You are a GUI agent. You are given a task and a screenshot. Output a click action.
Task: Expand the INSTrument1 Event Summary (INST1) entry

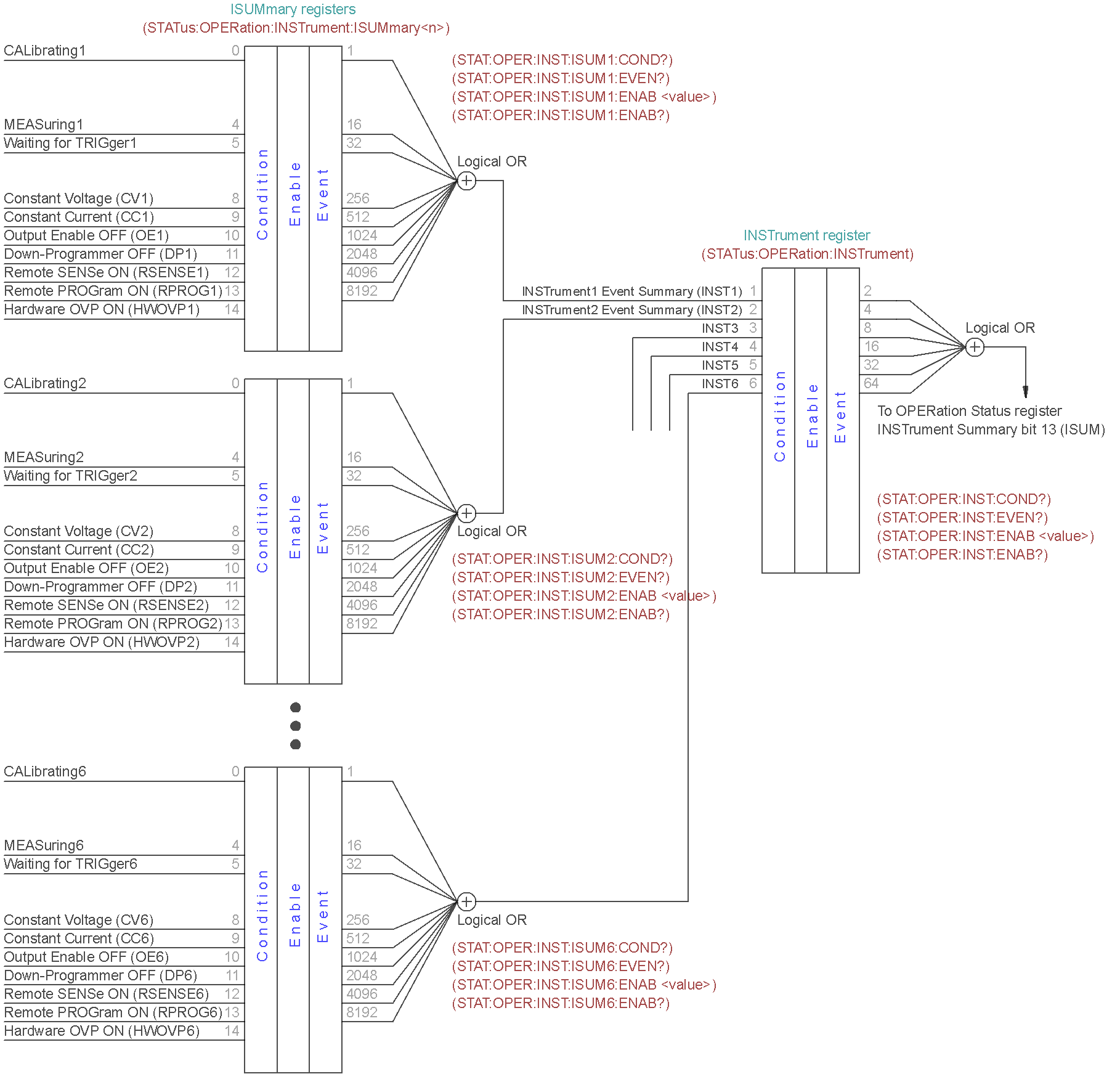[x=635, y=291]
